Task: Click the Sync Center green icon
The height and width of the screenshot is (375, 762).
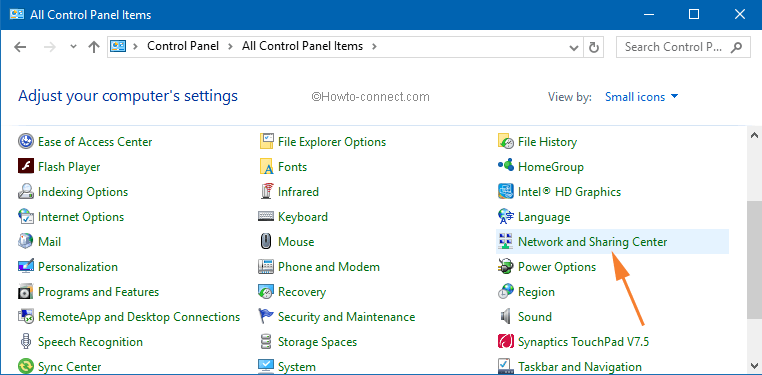Action: pos(25,366)
